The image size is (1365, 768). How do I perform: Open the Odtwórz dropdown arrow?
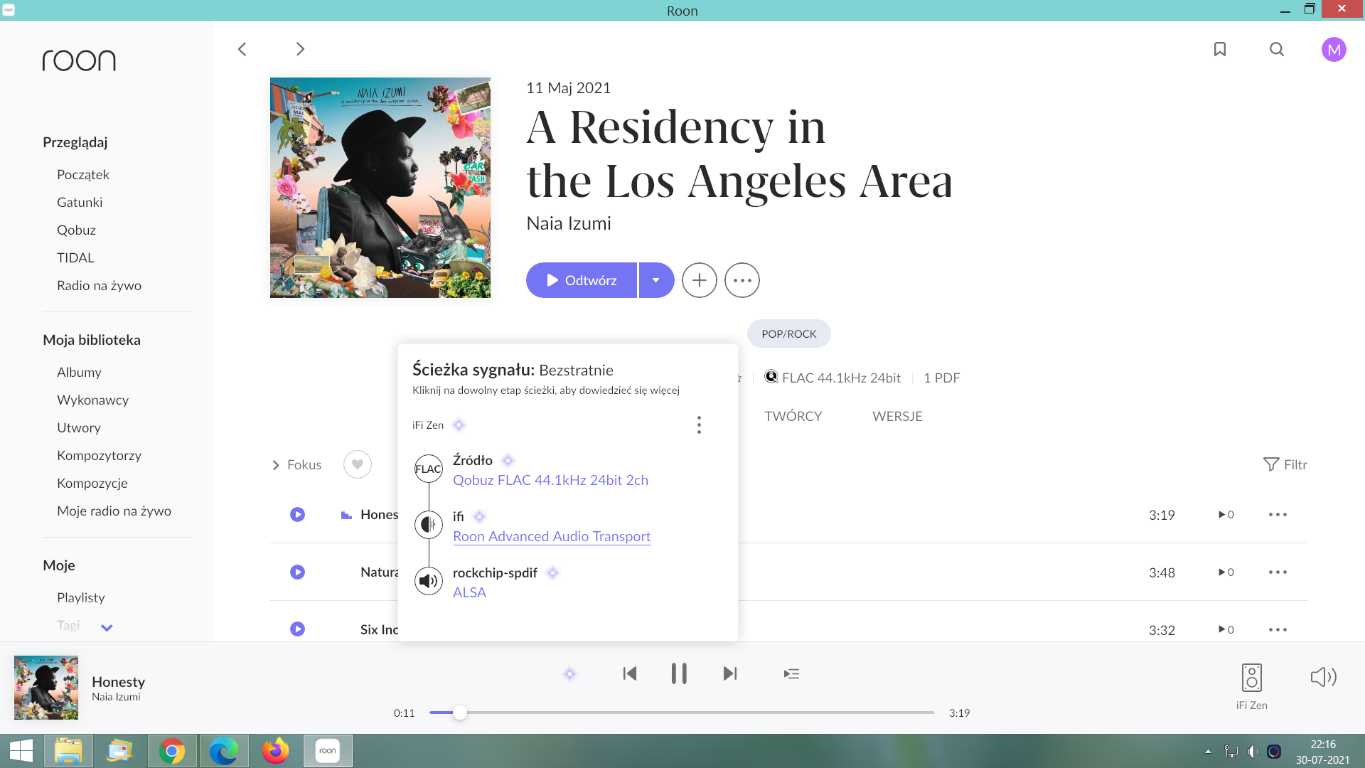tap(656, 281)
